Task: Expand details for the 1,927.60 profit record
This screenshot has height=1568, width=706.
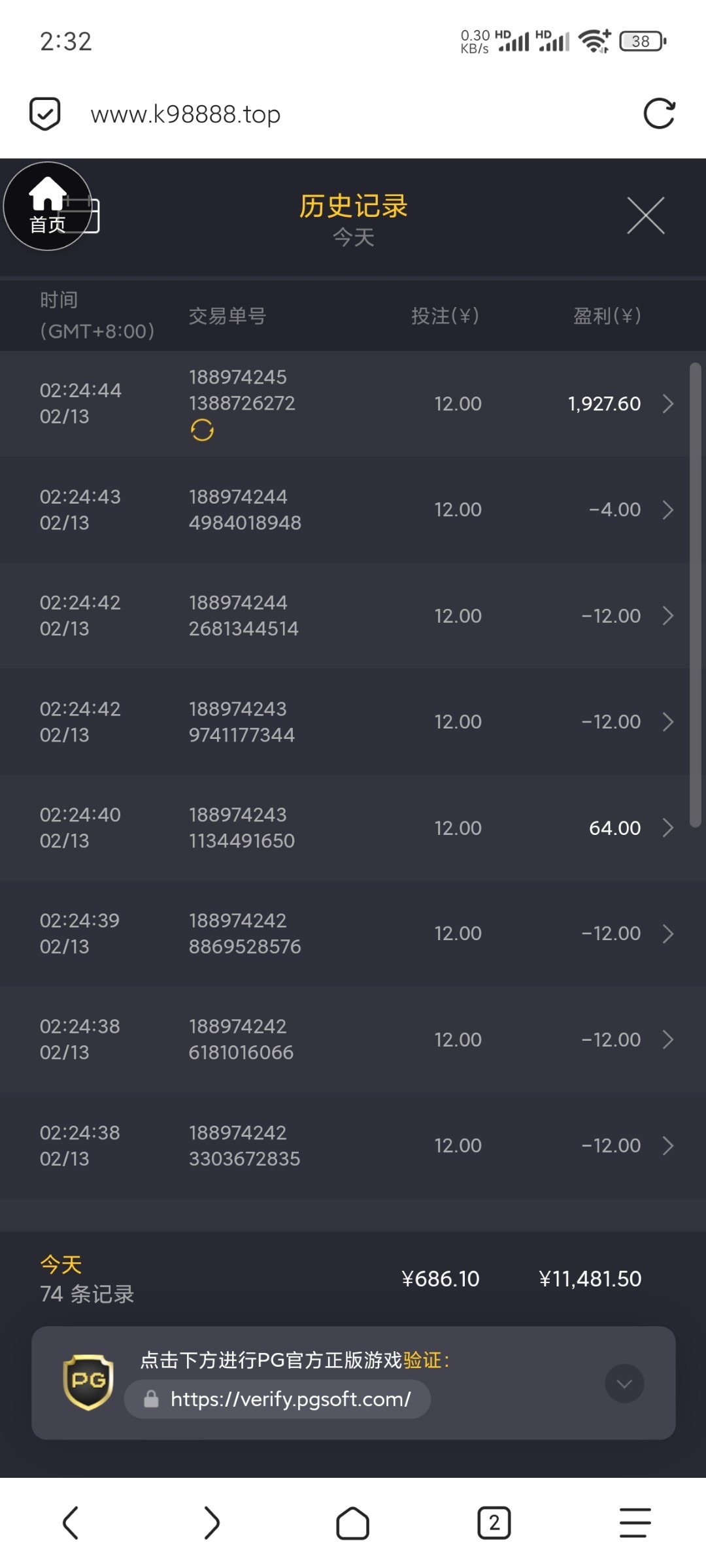Action: point(667,404)
